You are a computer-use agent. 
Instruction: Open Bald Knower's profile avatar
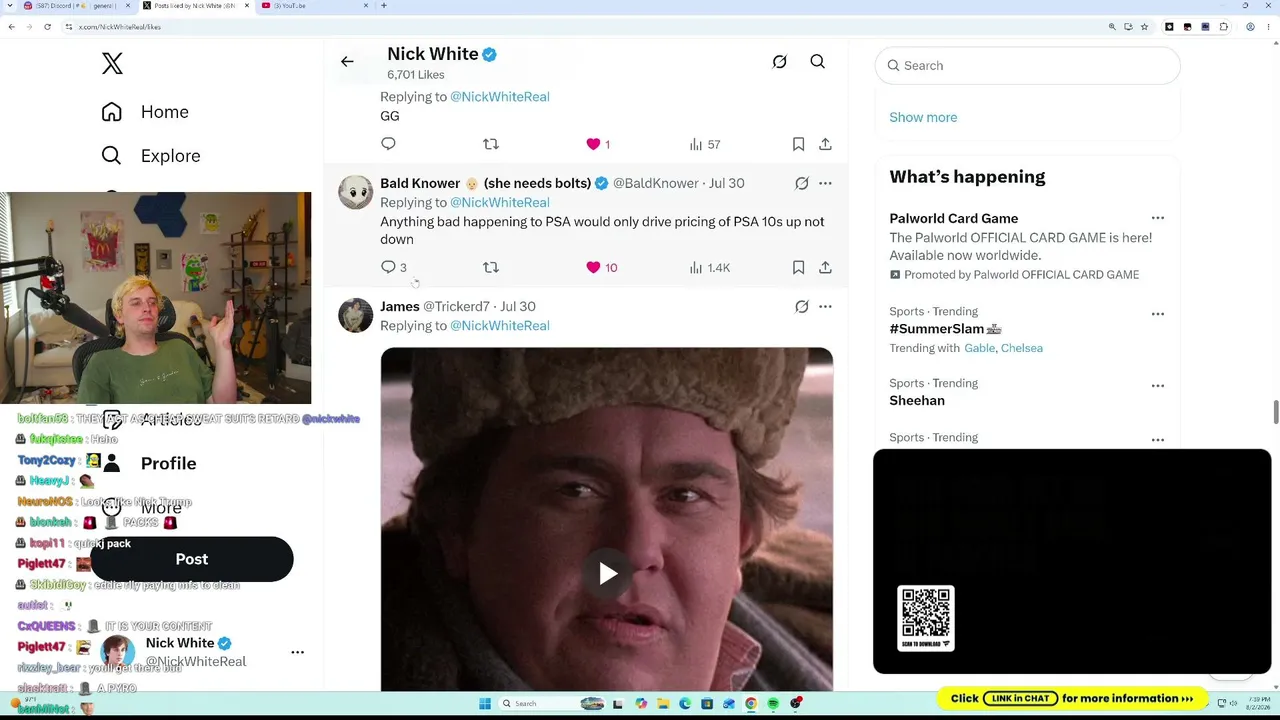(355, 191)
